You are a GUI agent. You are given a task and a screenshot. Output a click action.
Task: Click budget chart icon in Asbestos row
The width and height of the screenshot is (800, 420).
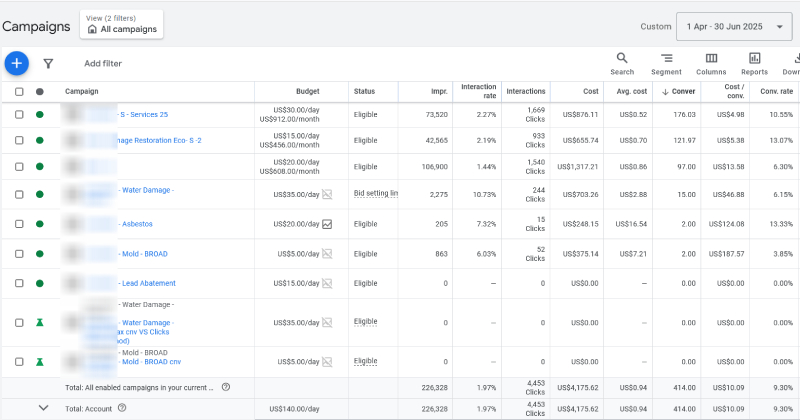click(x=327, y=224)
